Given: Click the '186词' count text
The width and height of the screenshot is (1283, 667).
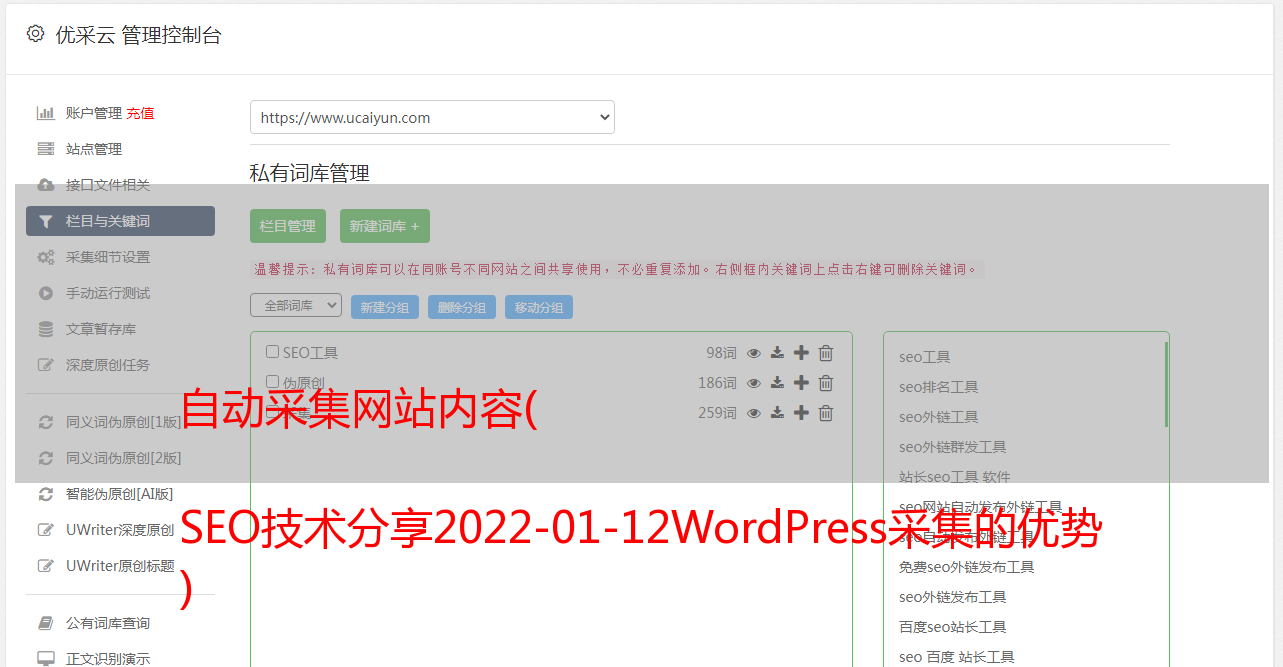Looking at the screenshot, I should click(717, 383).
